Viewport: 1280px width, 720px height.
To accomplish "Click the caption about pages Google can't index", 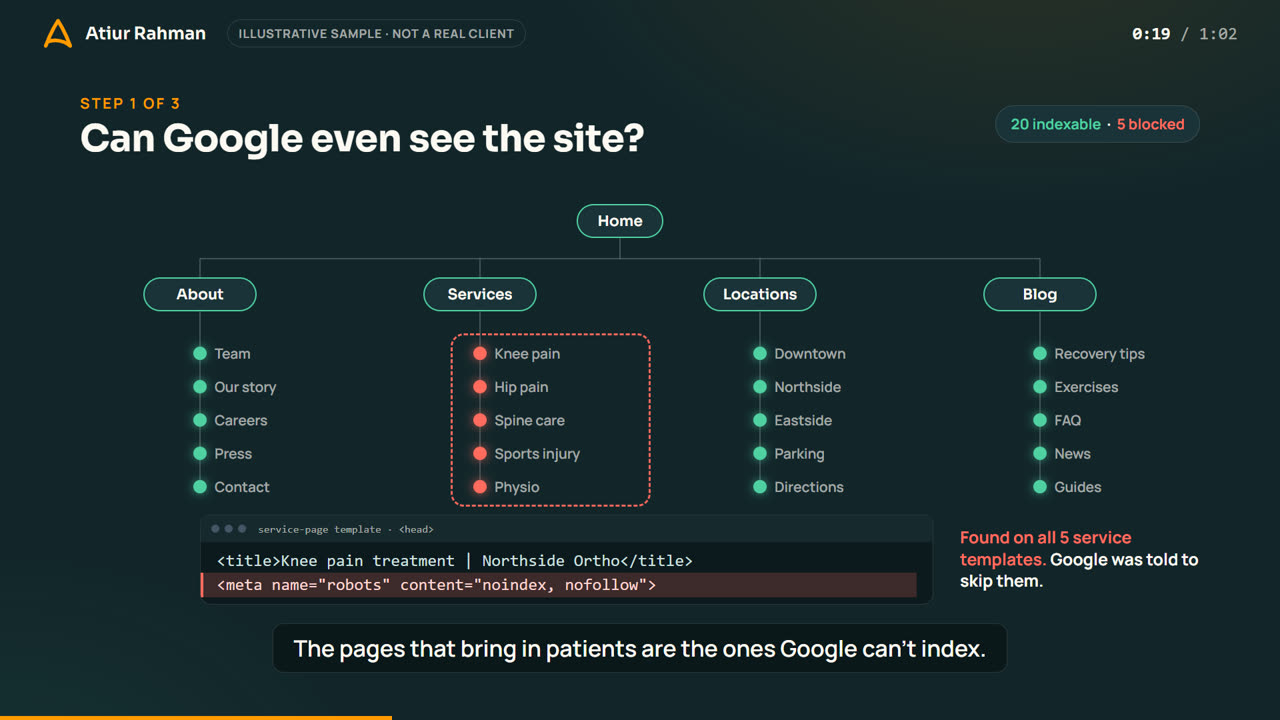I will 640,648.
